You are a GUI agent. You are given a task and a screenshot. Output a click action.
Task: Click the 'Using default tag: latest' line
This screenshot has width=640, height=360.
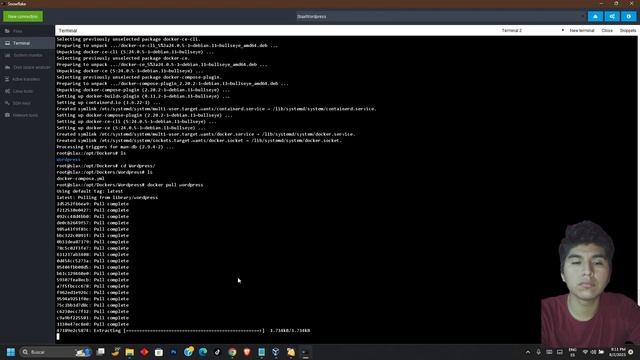[x=89, y=191]
